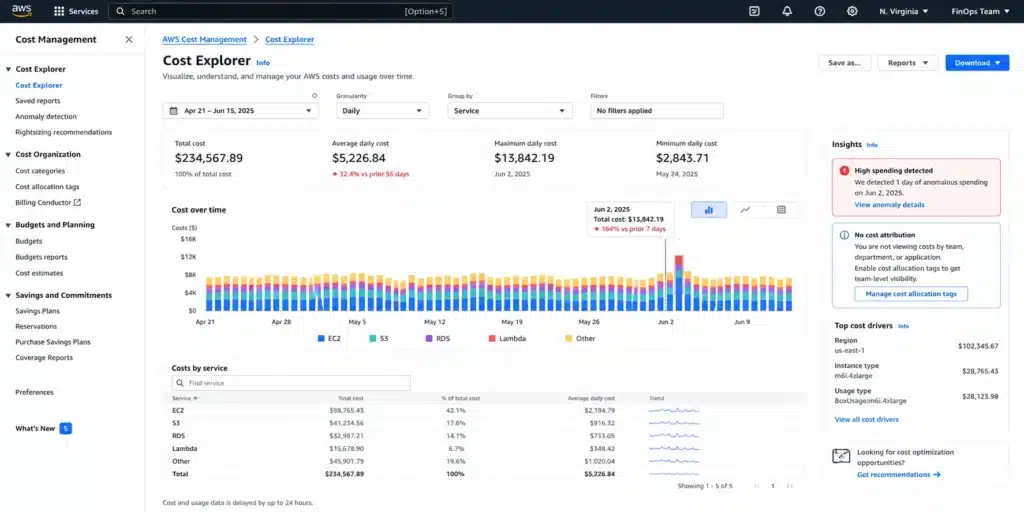The height and width of the screenshot is (512, 1024).
Task: Click the Save as... button
Action: tap(844, 63)
